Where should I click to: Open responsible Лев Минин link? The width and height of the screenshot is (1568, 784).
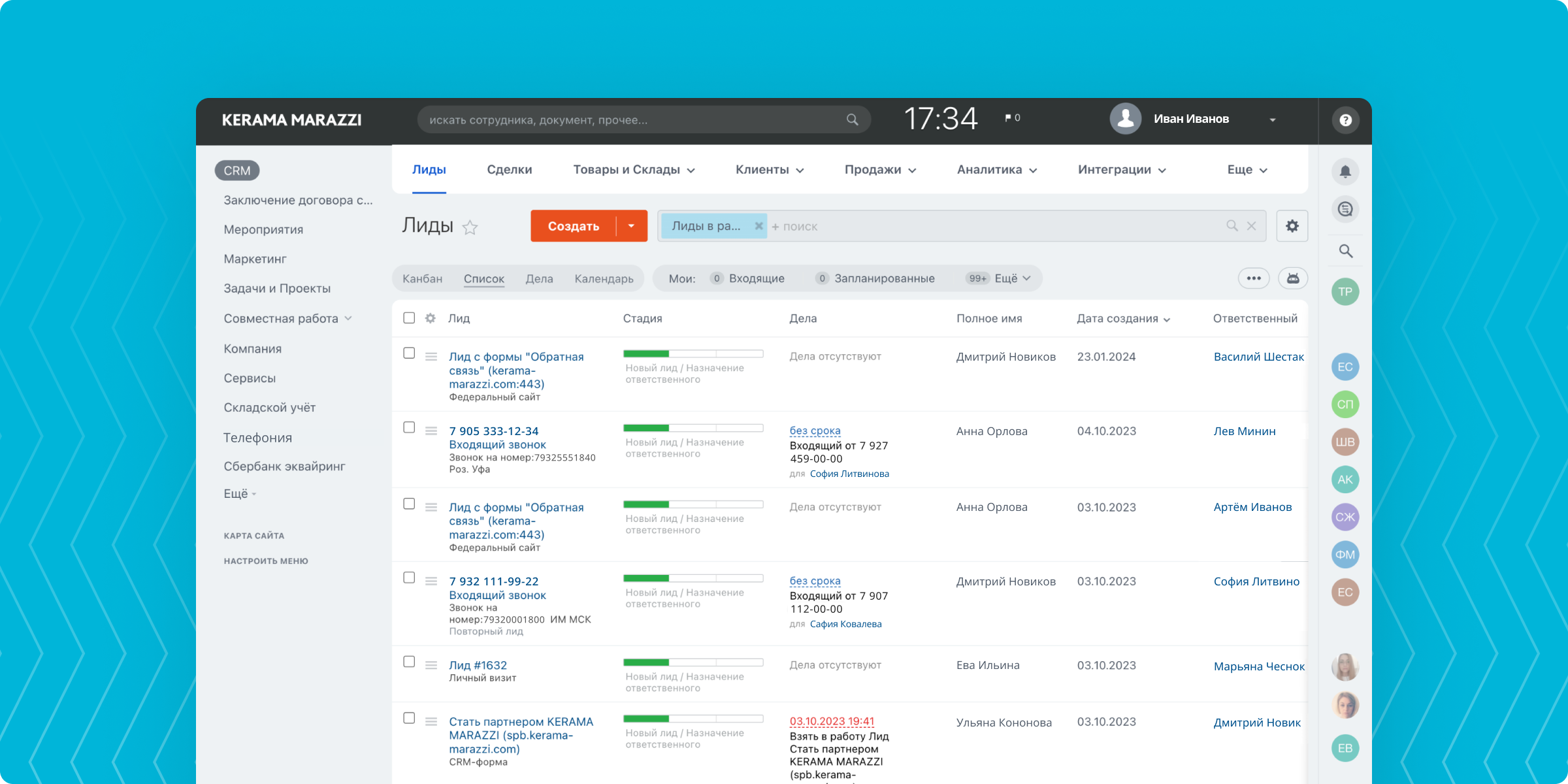point(1245,431)
